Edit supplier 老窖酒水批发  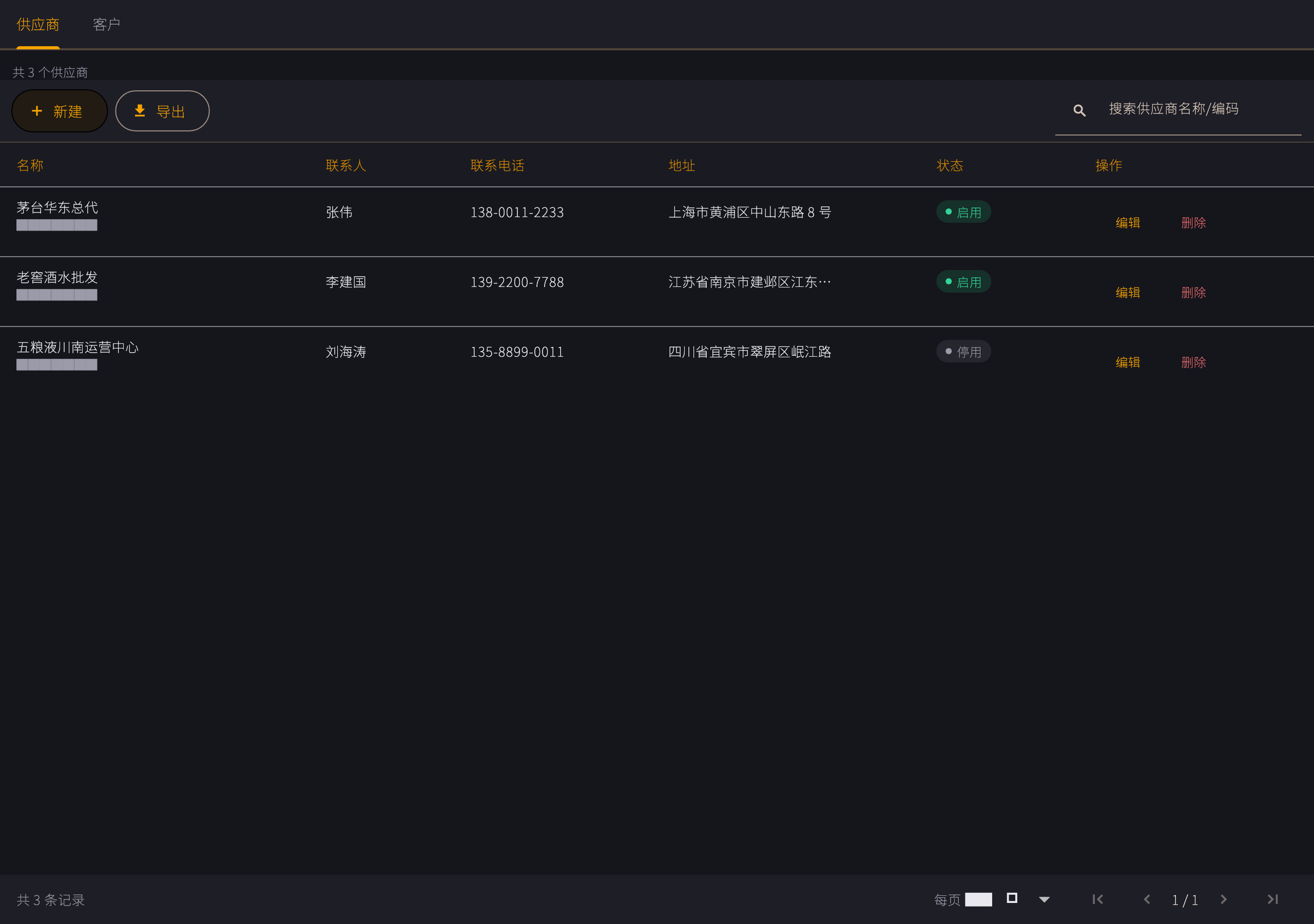(x=1128, y=293)
